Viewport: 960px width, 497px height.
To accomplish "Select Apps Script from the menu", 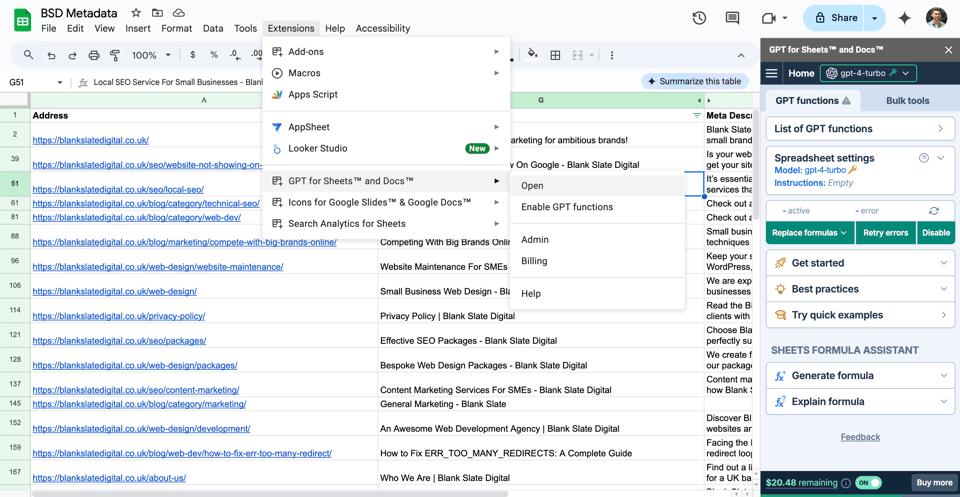I will pos(386,94).
